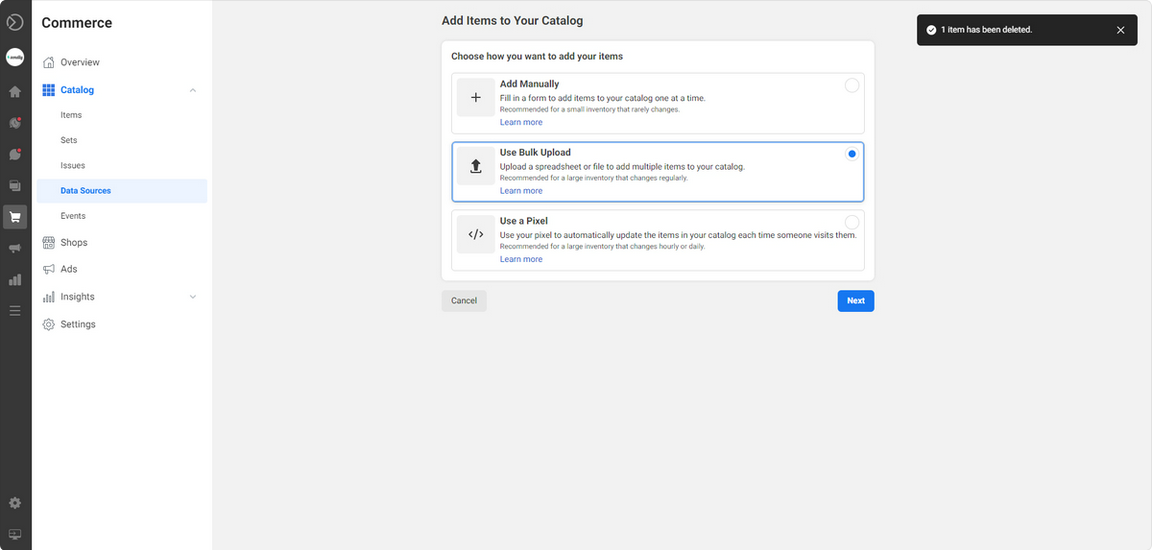Click the Next button
Viewport: 1152px width, 550px height.
(856, 301)
